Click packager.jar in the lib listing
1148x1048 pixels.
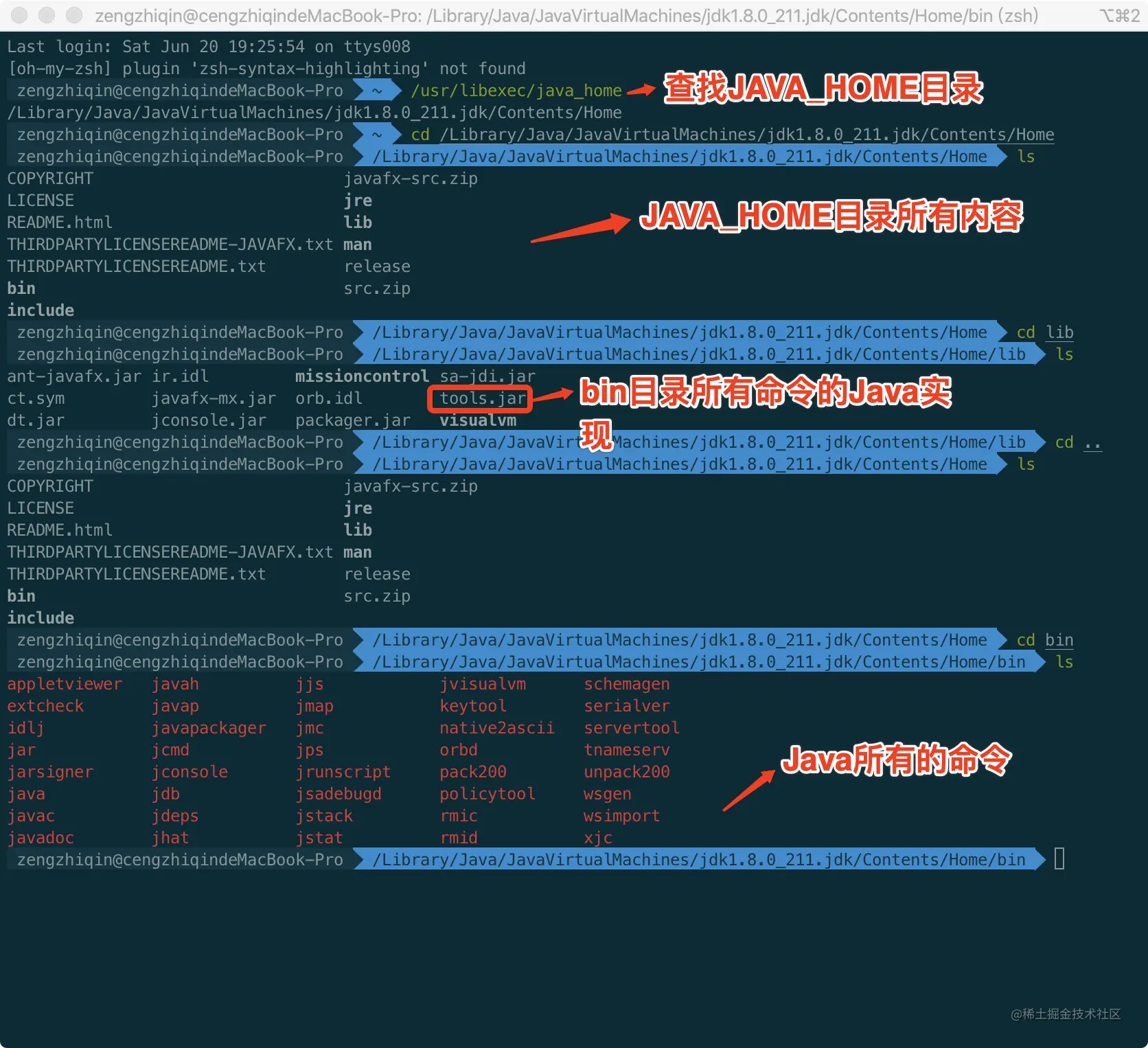pos(353,420)
